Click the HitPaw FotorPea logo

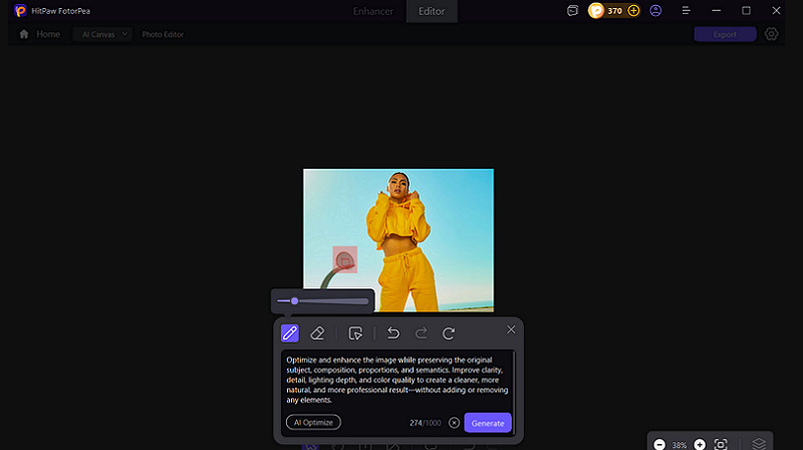pyautogui.click(x=20, y=11)
